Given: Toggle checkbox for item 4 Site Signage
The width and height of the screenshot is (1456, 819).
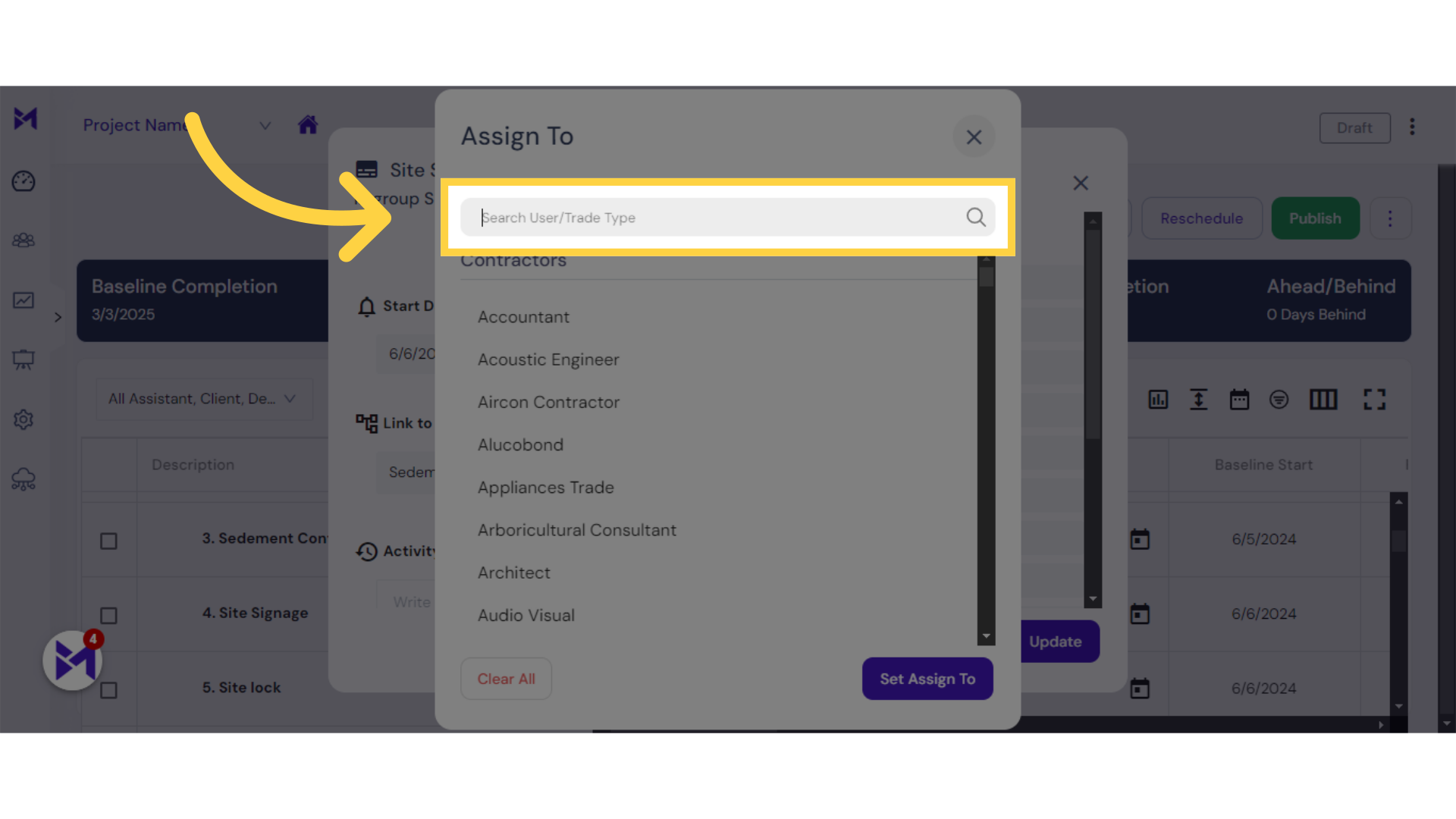Looking at the screenshot, I should tap(108, 613).
